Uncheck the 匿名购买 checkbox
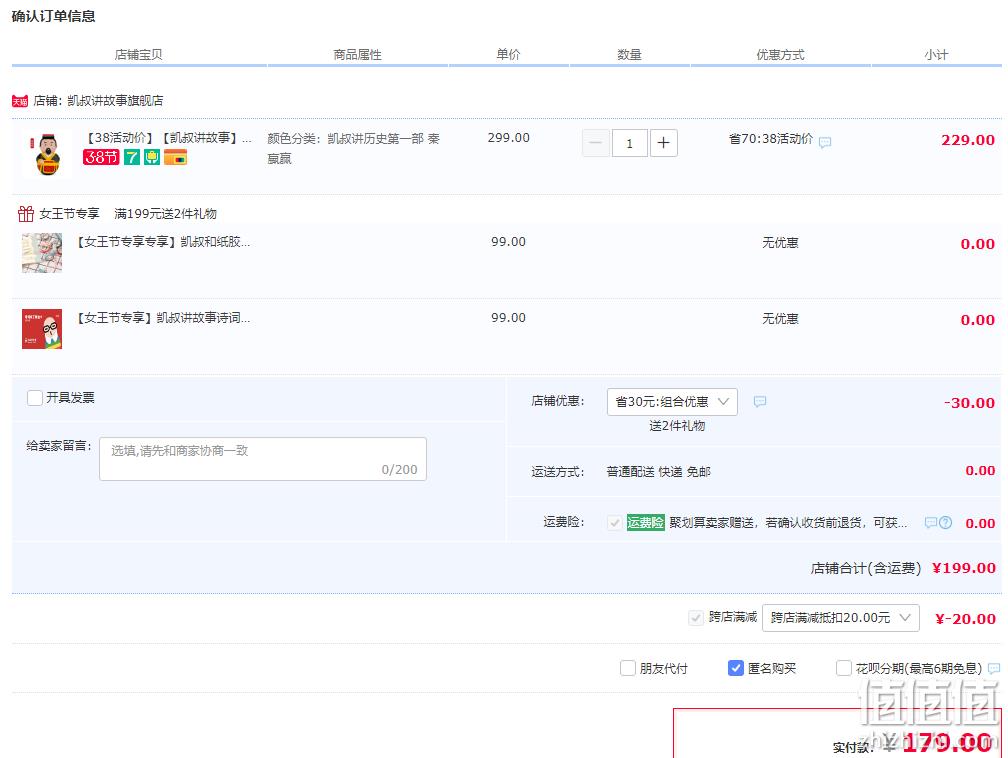Viewport: 1008px width, 758px height. coord(736,669)
